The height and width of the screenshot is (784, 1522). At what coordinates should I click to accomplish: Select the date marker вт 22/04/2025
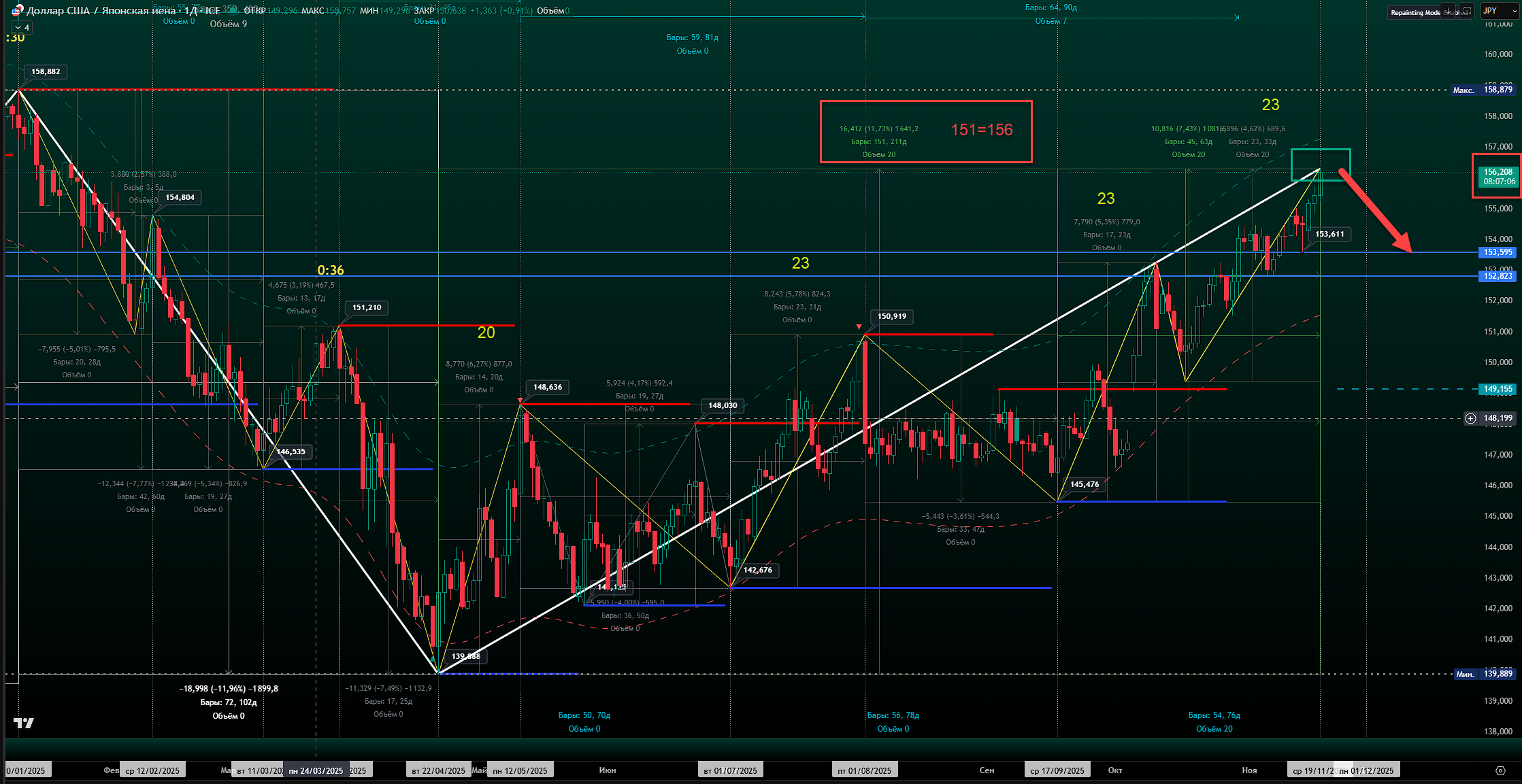[438, 770]
